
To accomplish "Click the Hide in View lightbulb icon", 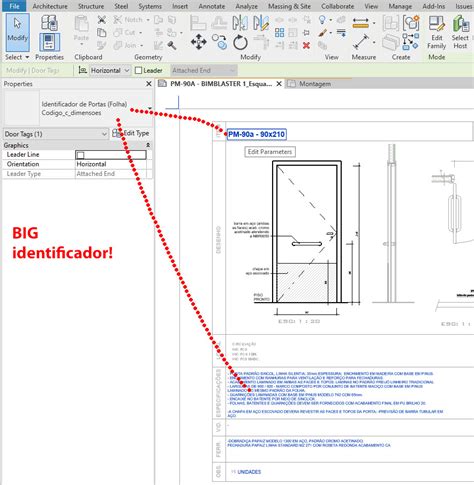I will [322, 20].
